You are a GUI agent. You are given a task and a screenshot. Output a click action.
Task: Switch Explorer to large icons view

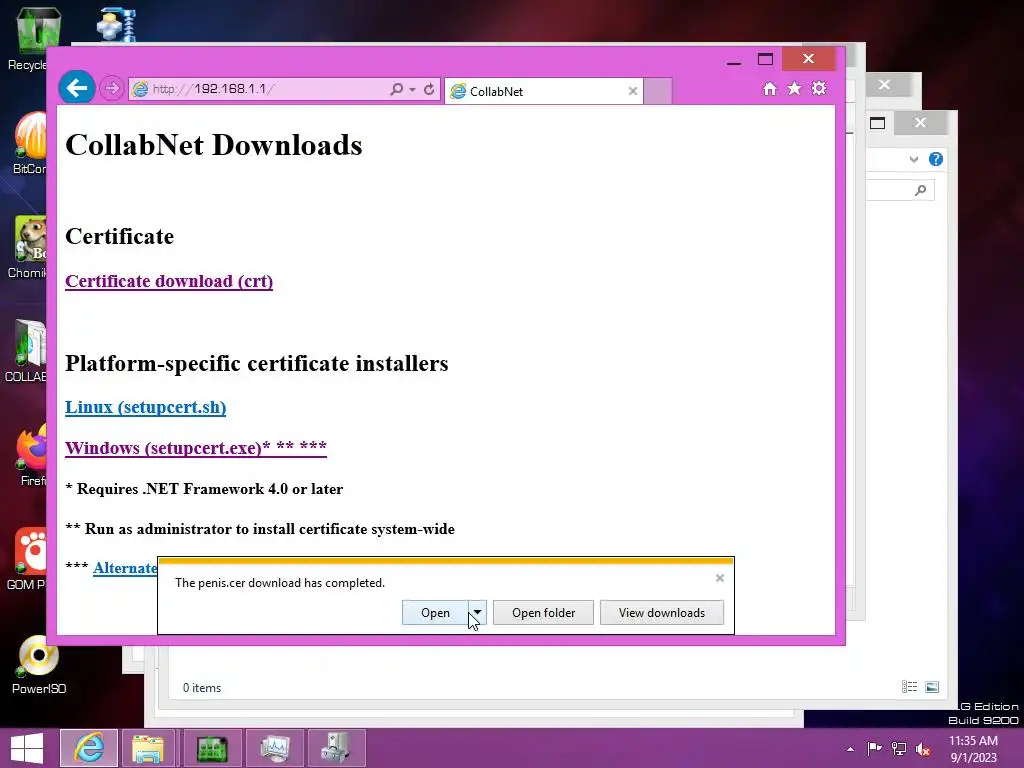tap(932, 686)
